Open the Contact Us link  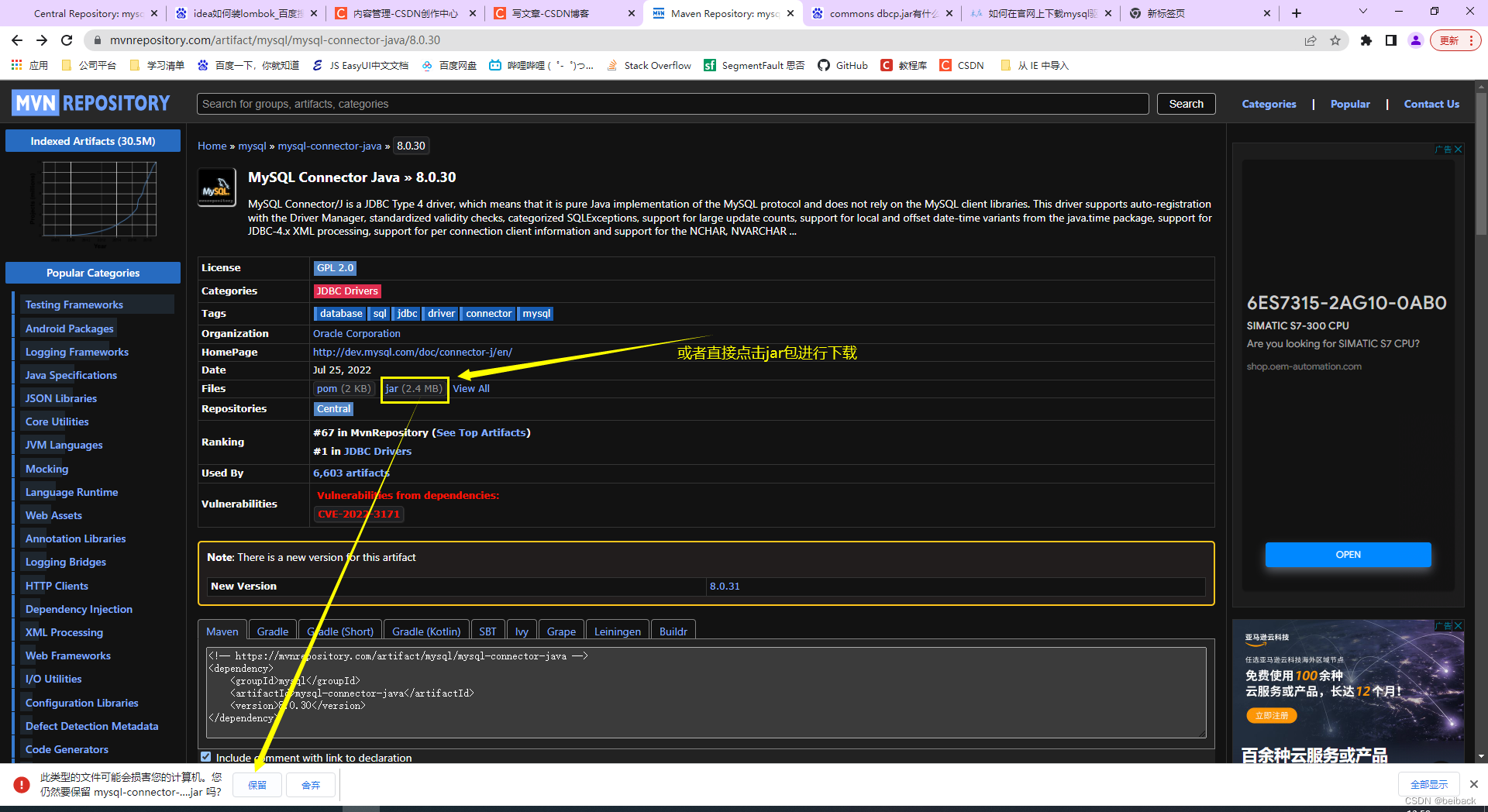click(x=1431, y=104)
